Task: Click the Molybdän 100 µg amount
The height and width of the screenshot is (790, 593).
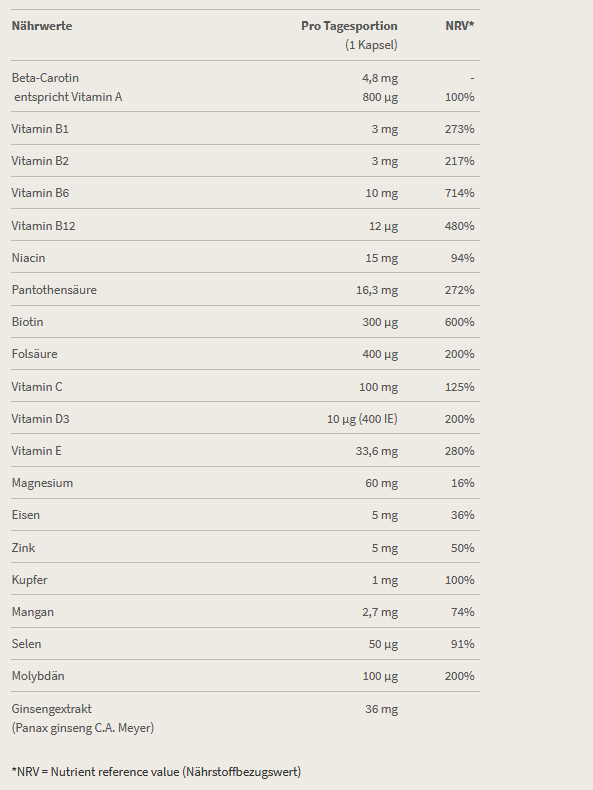Action: coord(380,676)
